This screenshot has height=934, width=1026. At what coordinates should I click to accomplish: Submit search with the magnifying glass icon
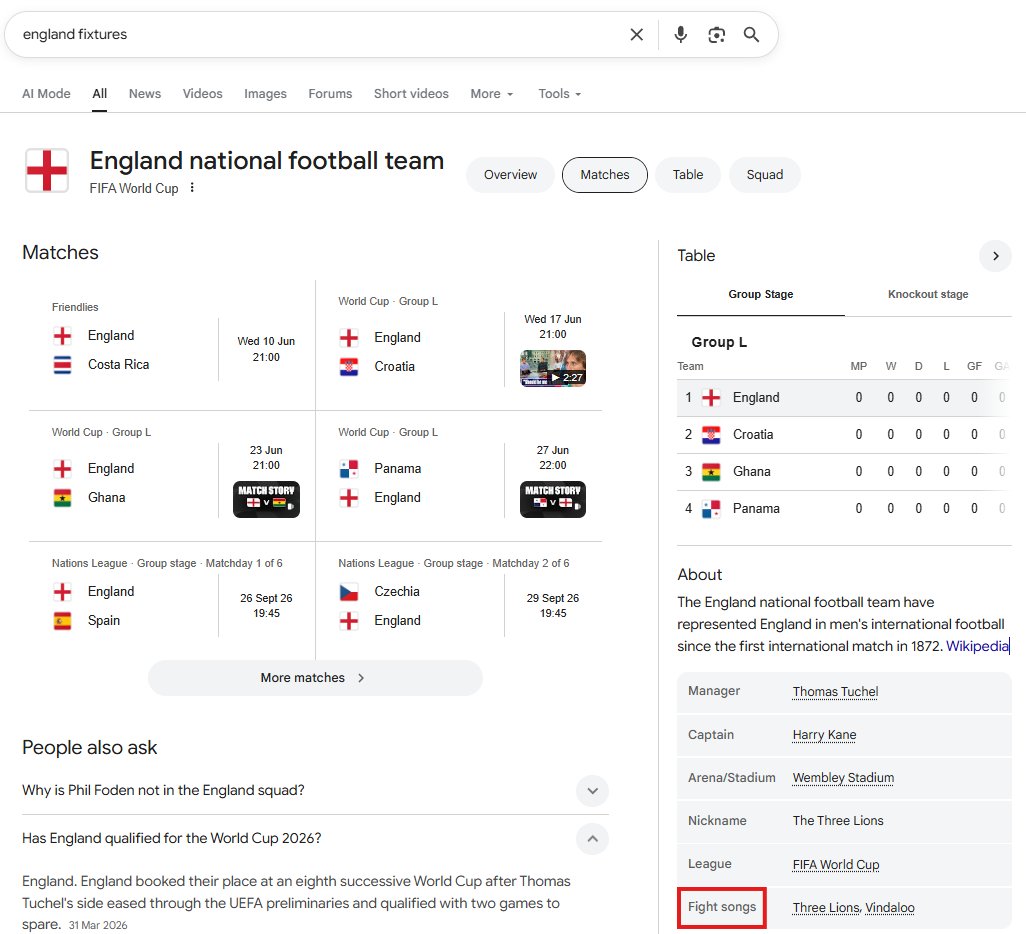(751, 34)
